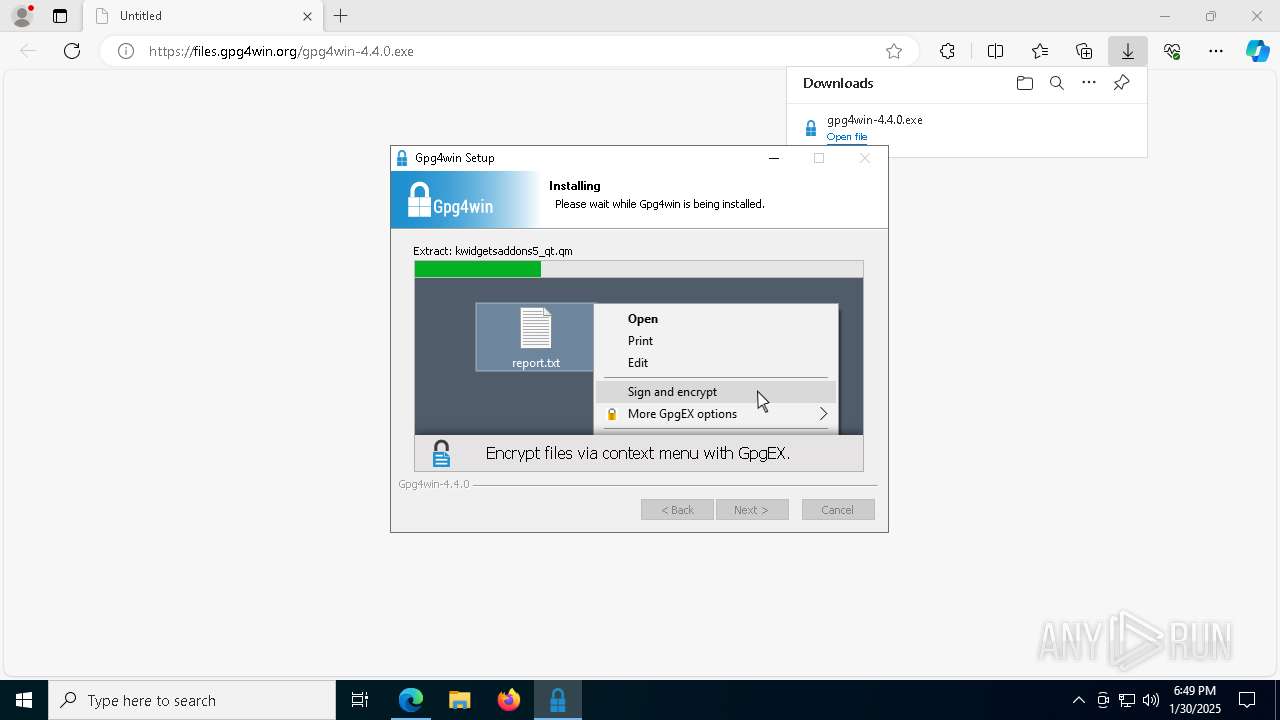1280x720 pixels.
Task: Open Task View on taskbar
Action: tap(360, 700)
